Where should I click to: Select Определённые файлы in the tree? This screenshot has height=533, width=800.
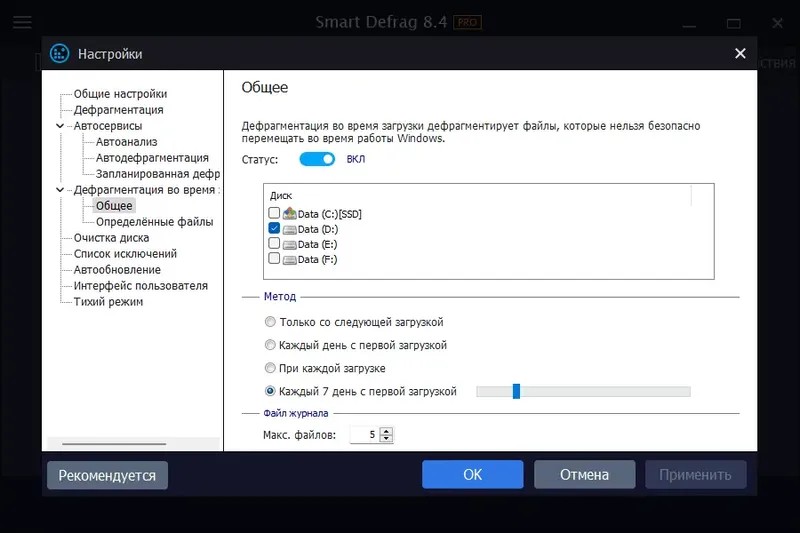(155, 222)
